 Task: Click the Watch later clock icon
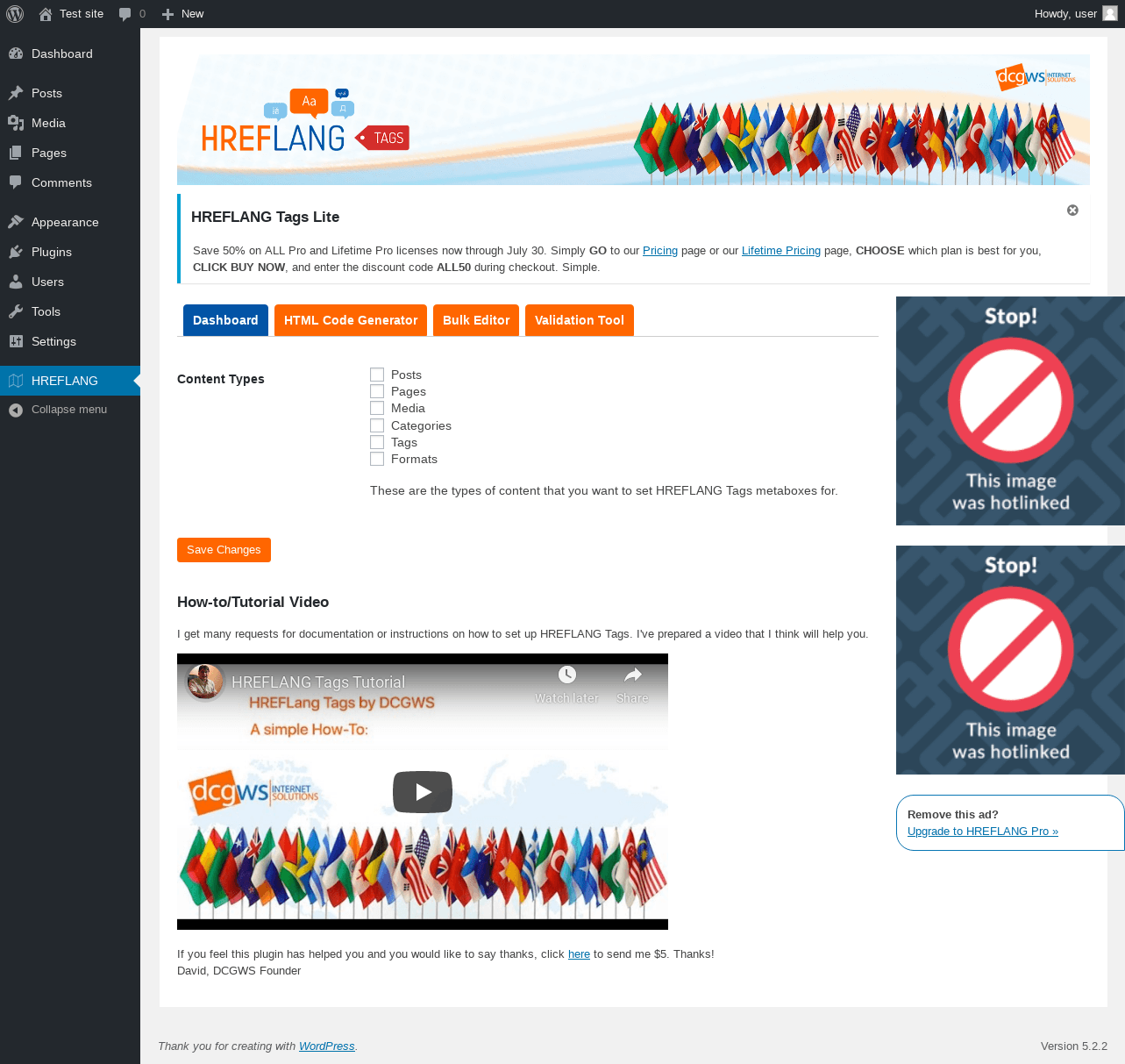point(567,675)
